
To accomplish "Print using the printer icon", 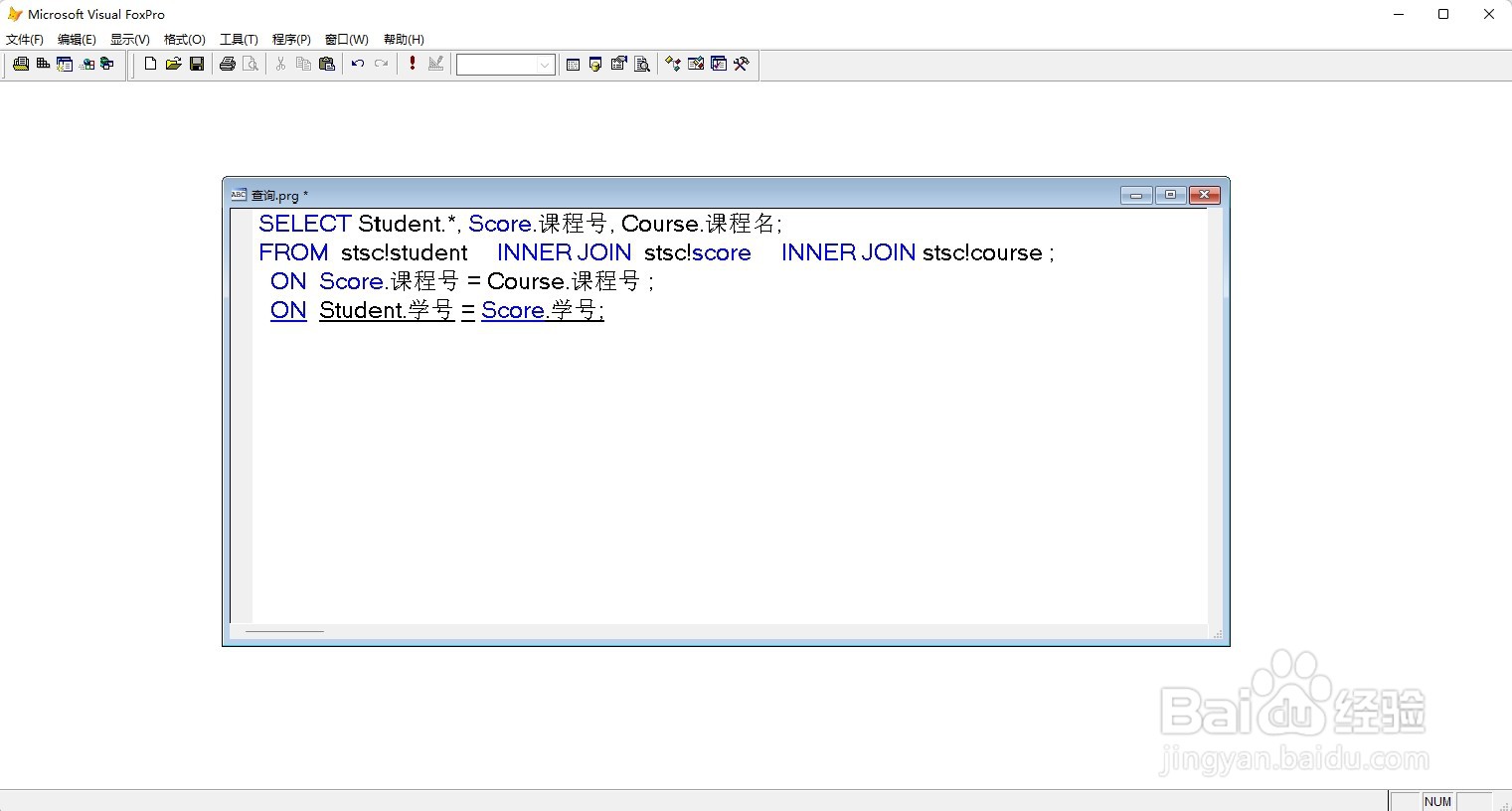I will tap(228, 64).
